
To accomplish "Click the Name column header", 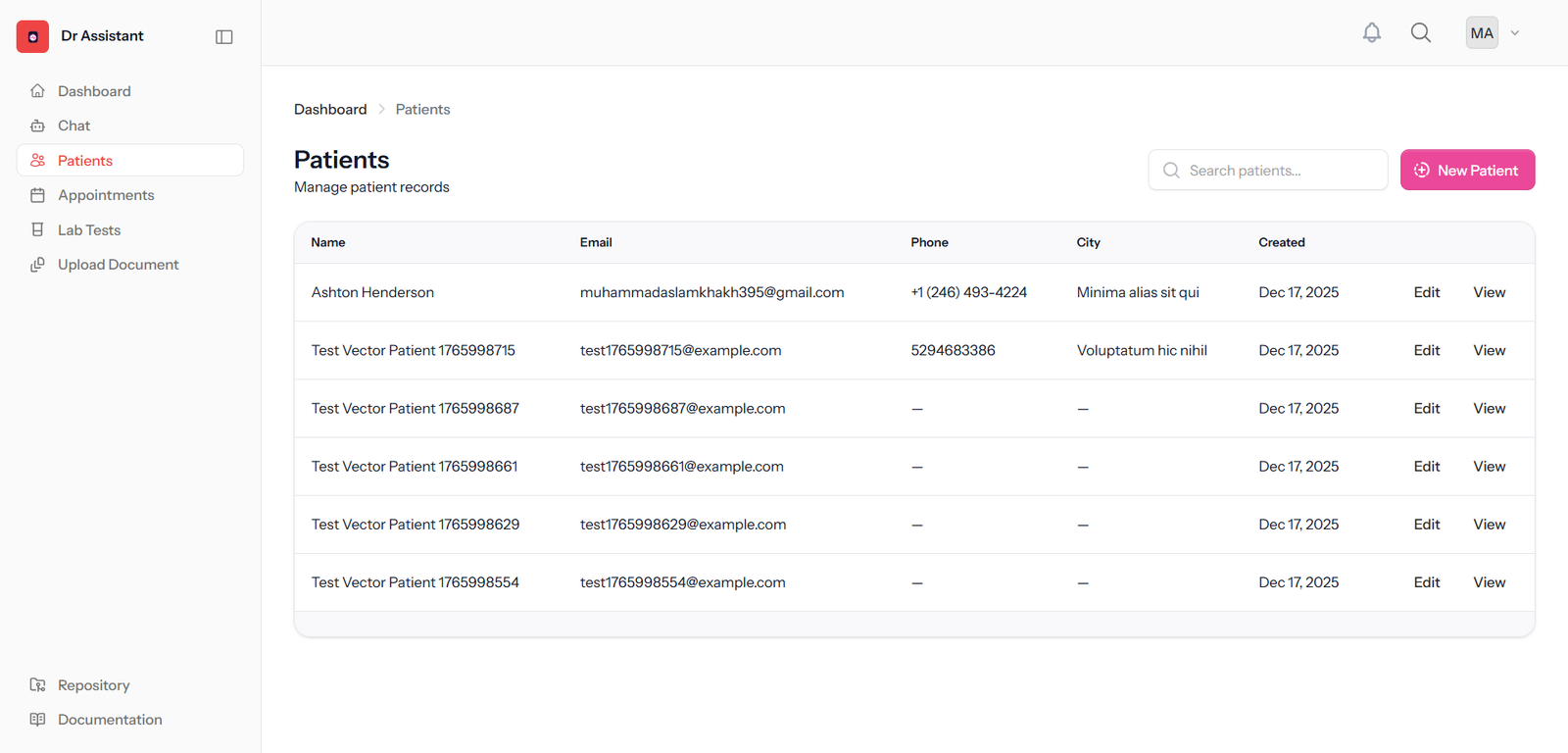I will pyautogui.click(x=328, y=242).
